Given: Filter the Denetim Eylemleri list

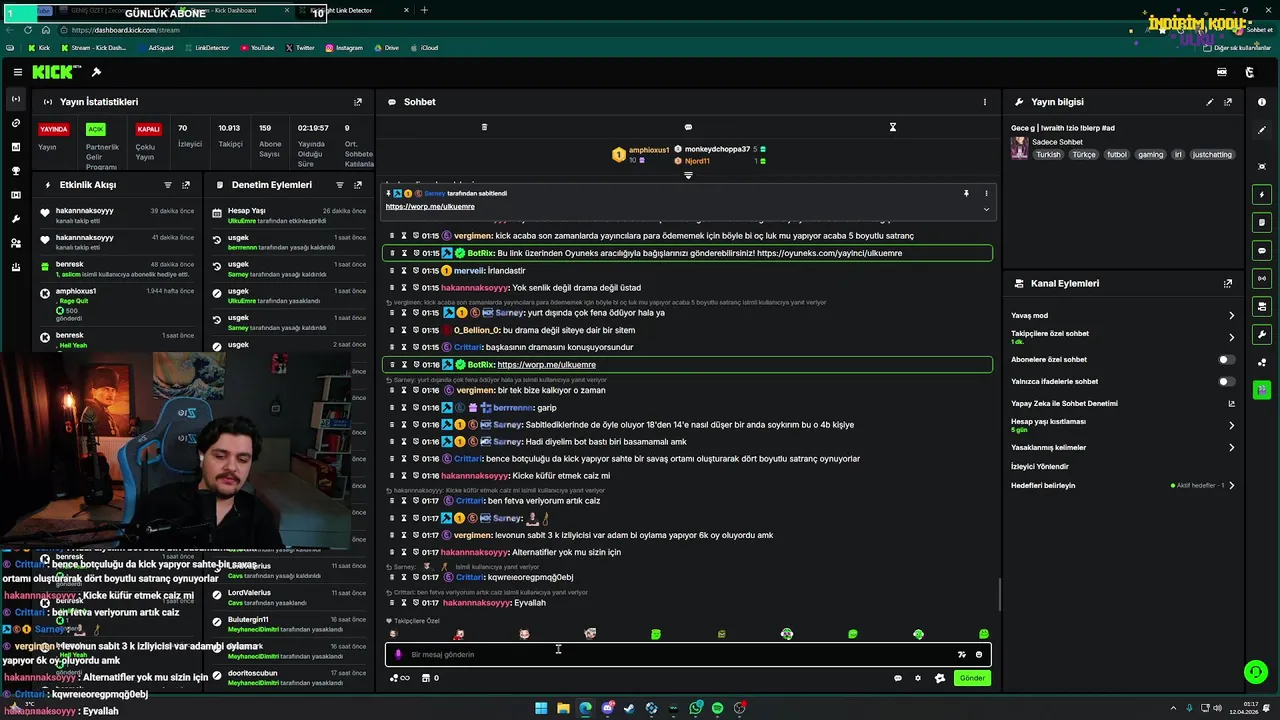Looking at the screenshot, I should 340,185.
